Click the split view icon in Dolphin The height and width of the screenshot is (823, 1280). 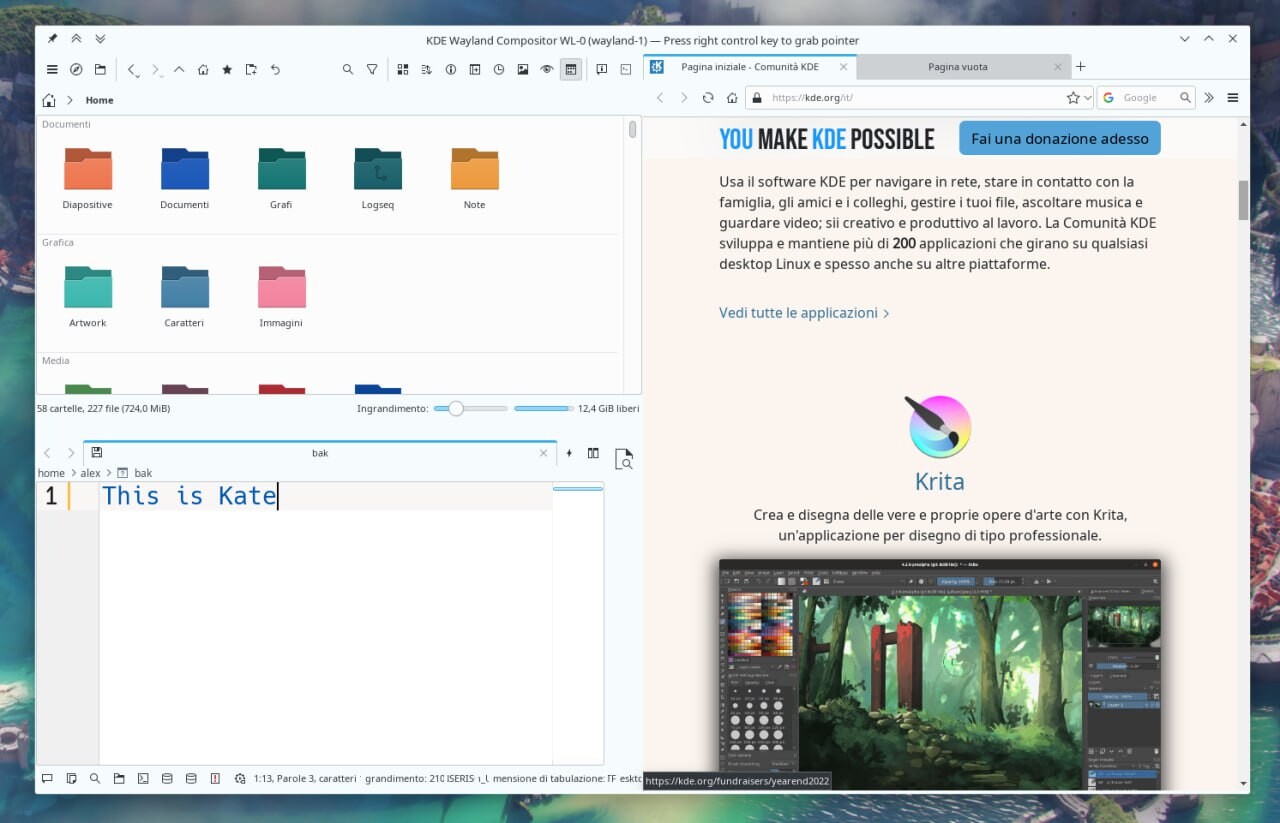pos(475,70)
